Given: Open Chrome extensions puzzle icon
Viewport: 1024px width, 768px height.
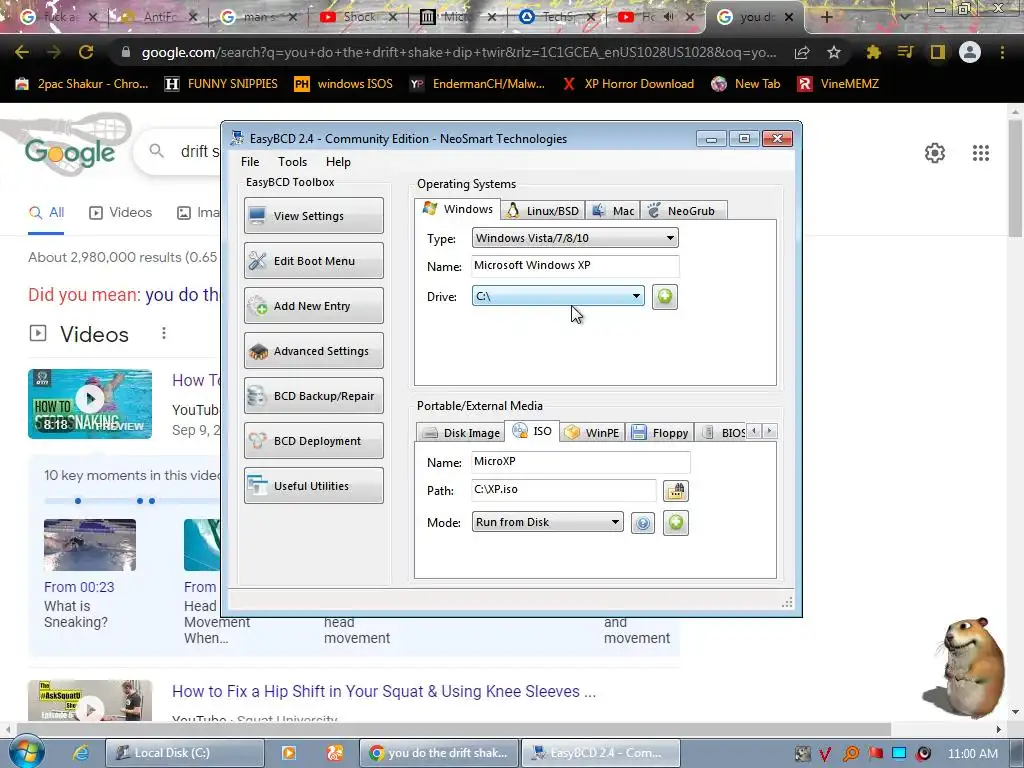Looking at the screenshot, I should [873, 52].
